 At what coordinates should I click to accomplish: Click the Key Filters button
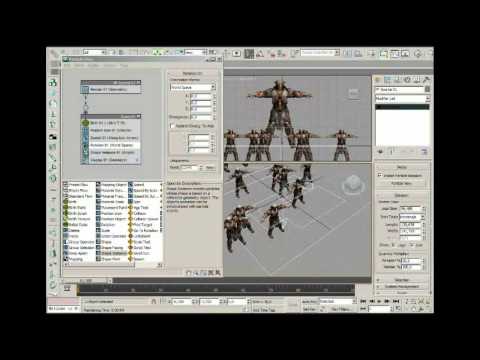click(x=341, y=309)
